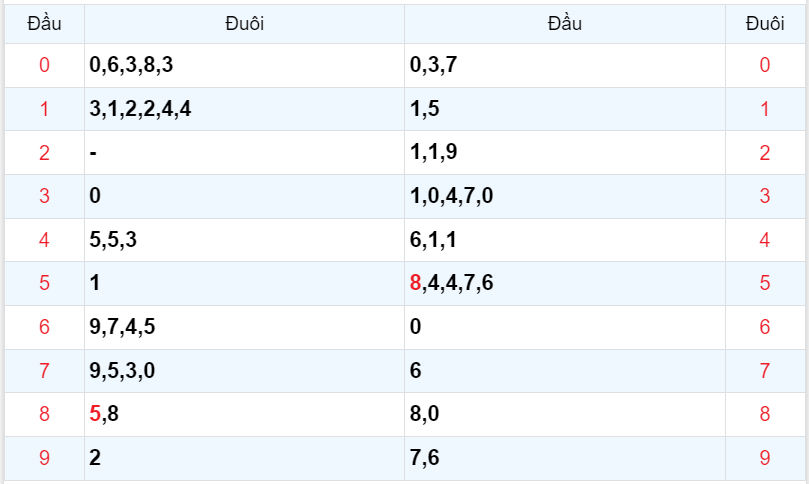Select the red 7 in the leftmost column
The width and height of the screenshot is (809, 484).
click(x=44, y=371)
